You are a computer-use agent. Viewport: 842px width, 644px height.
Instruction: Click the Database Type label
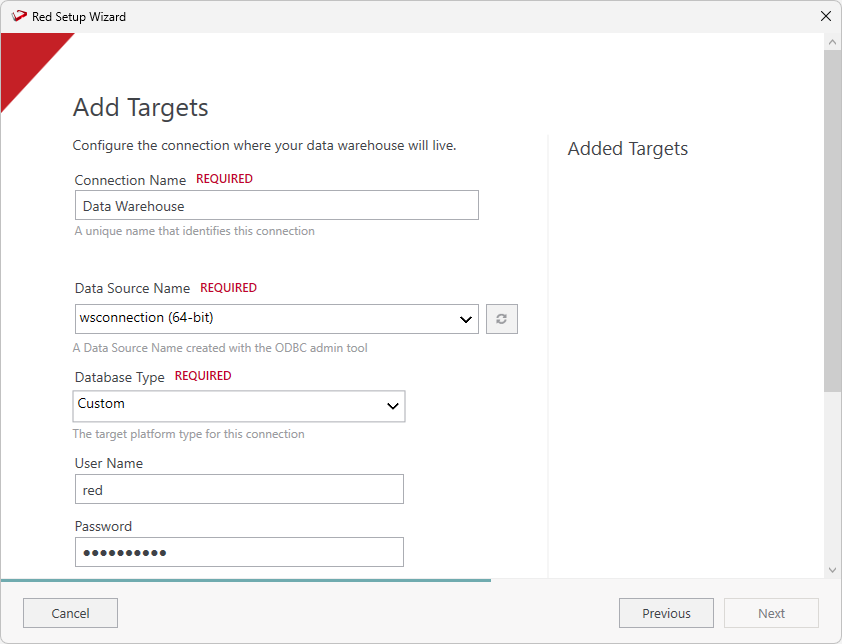[120, 377]
